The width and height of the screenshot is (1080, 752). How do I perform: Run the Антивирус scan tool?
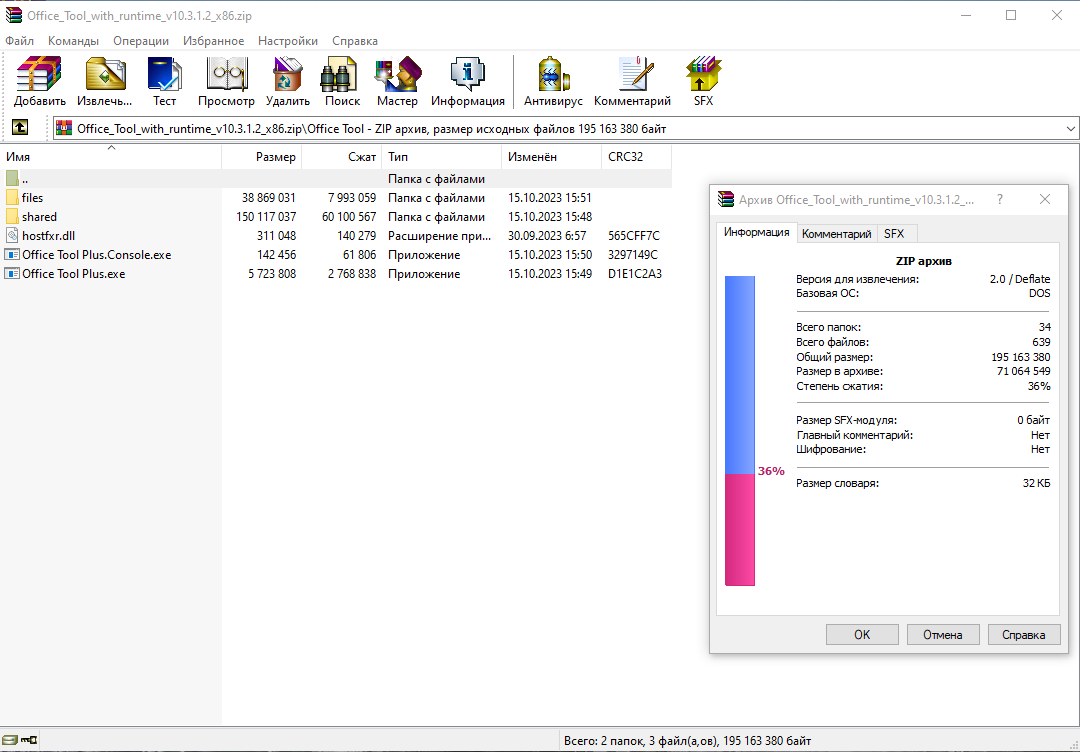tap(552, 74)
